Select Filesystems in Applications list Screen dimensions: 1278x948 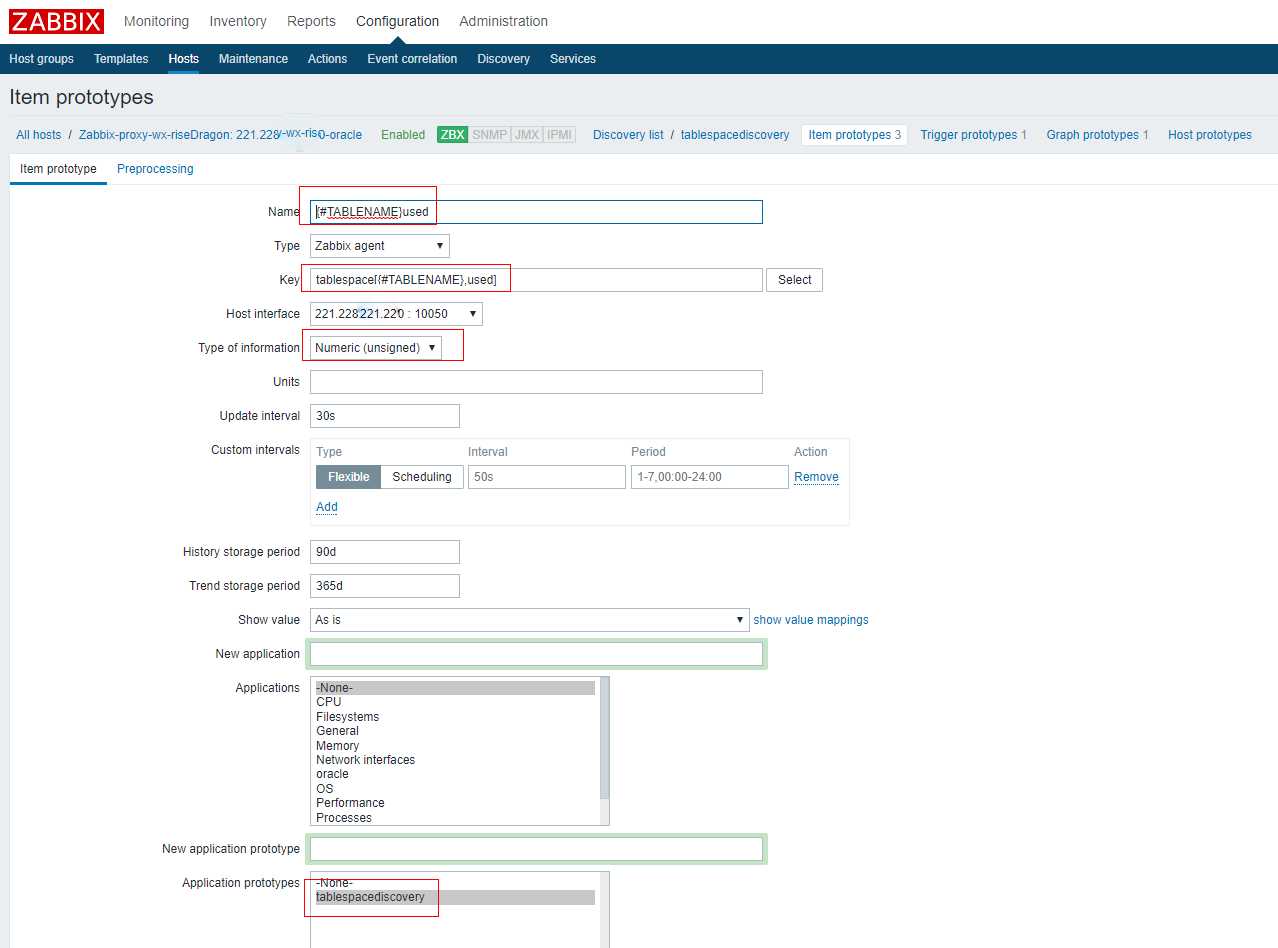point(455,717)
